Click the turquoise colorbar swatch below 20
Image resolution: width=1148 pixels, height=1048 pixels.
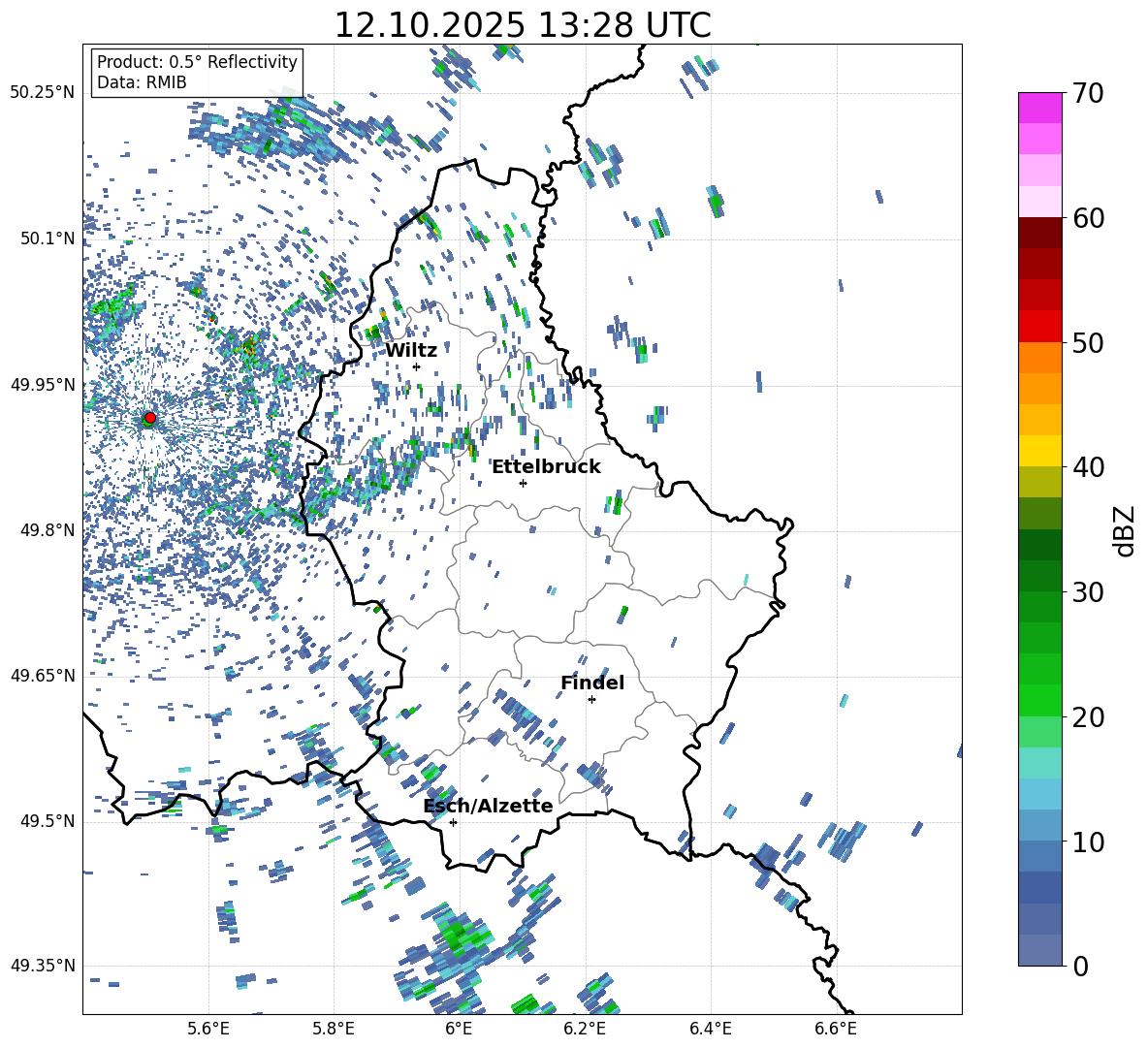tap(1039, 763)
